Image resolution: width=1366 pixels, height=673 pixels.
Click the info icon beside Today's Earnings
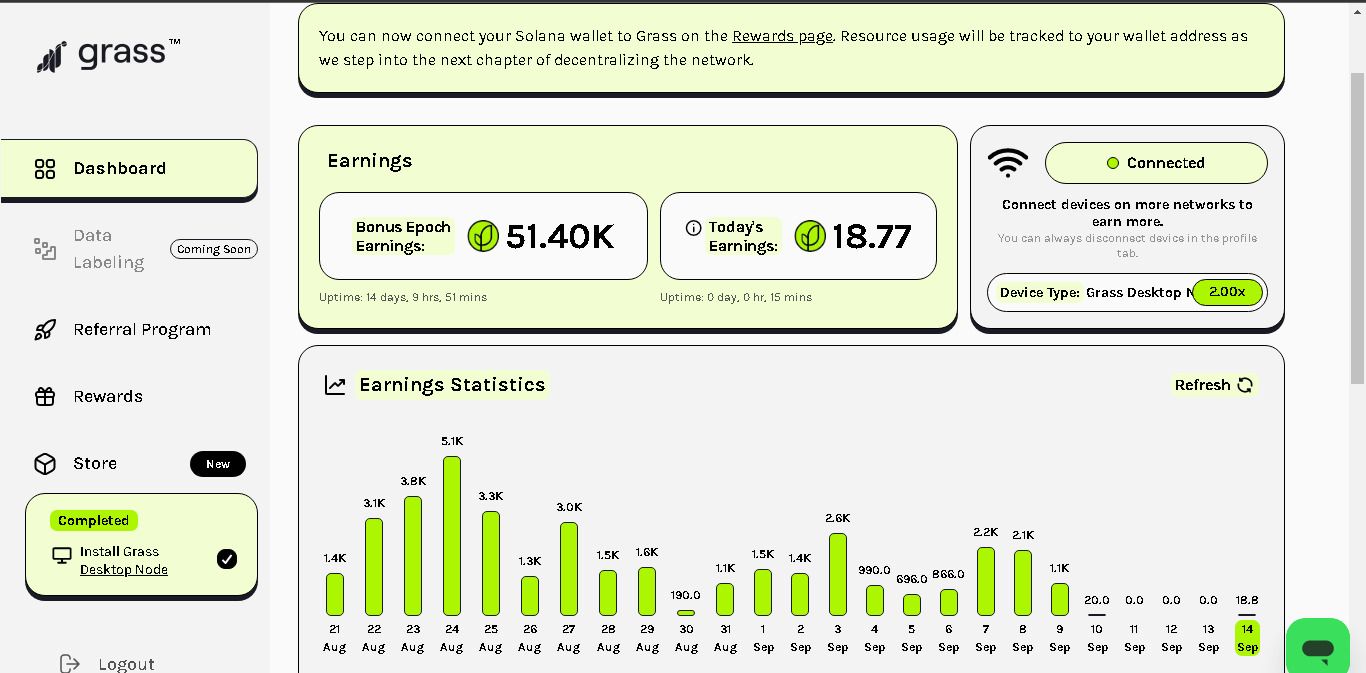click(693, 228)
